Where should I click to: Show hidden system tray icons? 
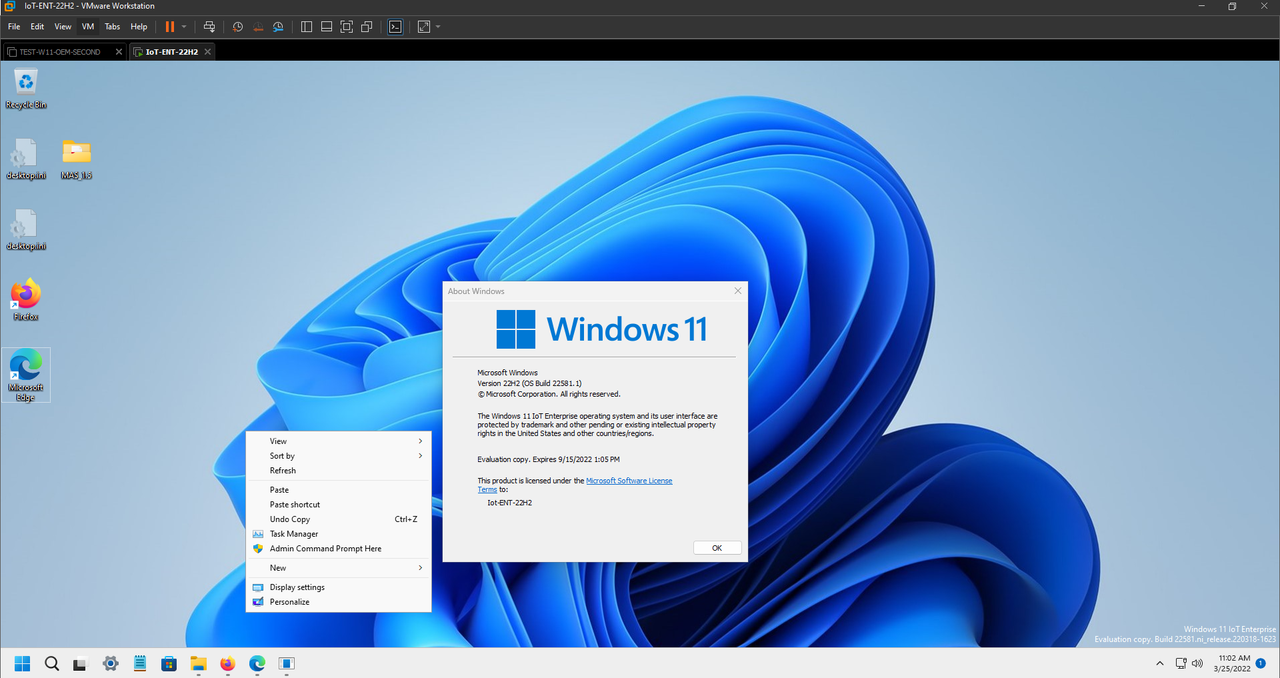point(1160,663)
